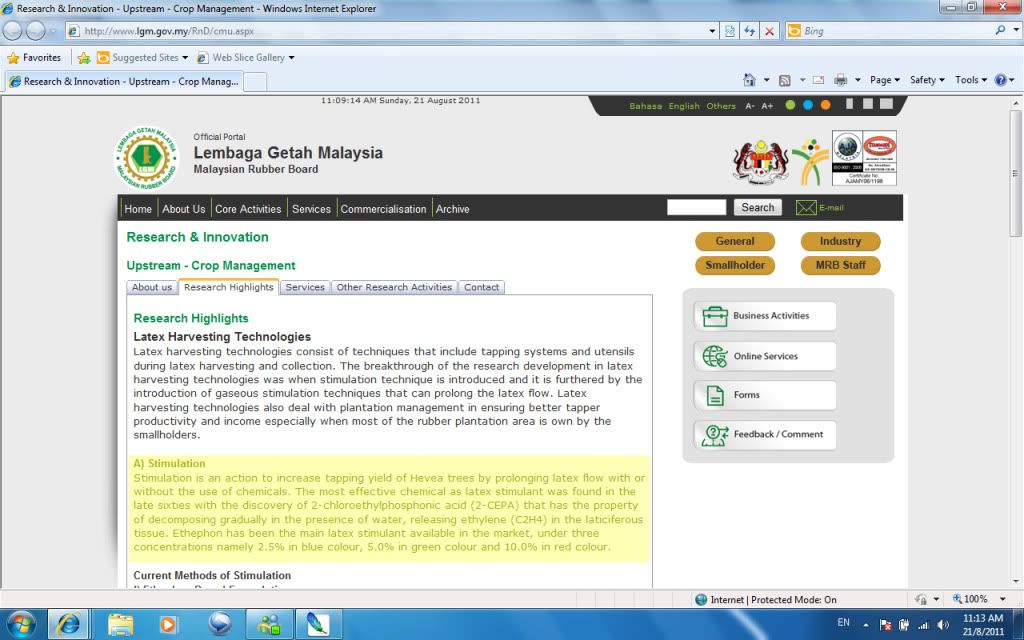Viewport: 1024px width, 640px height.
Task: Expand the address bar history dropdown arrow
Action: (x=712, y=31)
